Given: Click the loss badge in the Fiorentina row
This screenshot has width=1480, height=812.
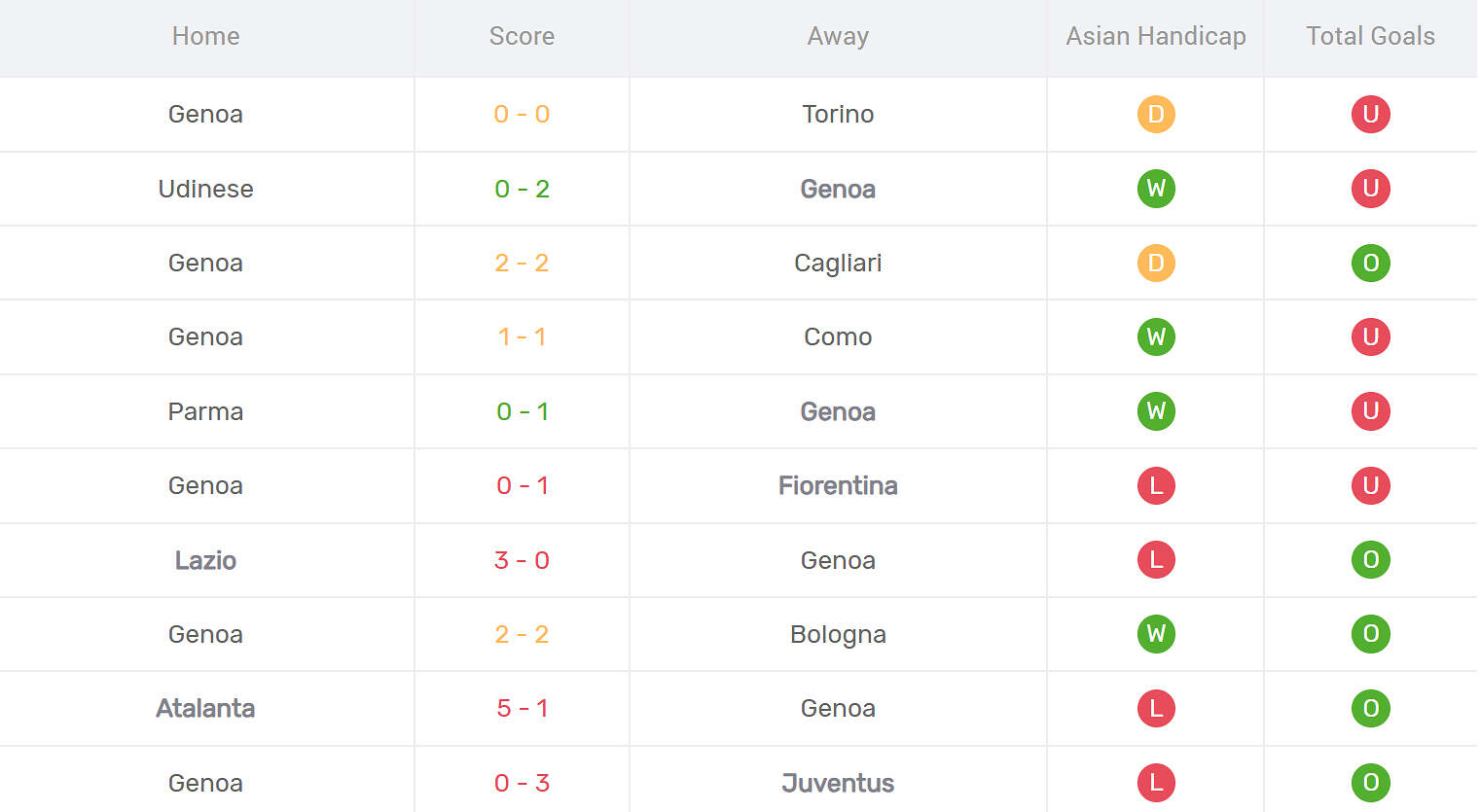Looking at the screenshot, I should pyautogui.click(x=1156, y=485).
